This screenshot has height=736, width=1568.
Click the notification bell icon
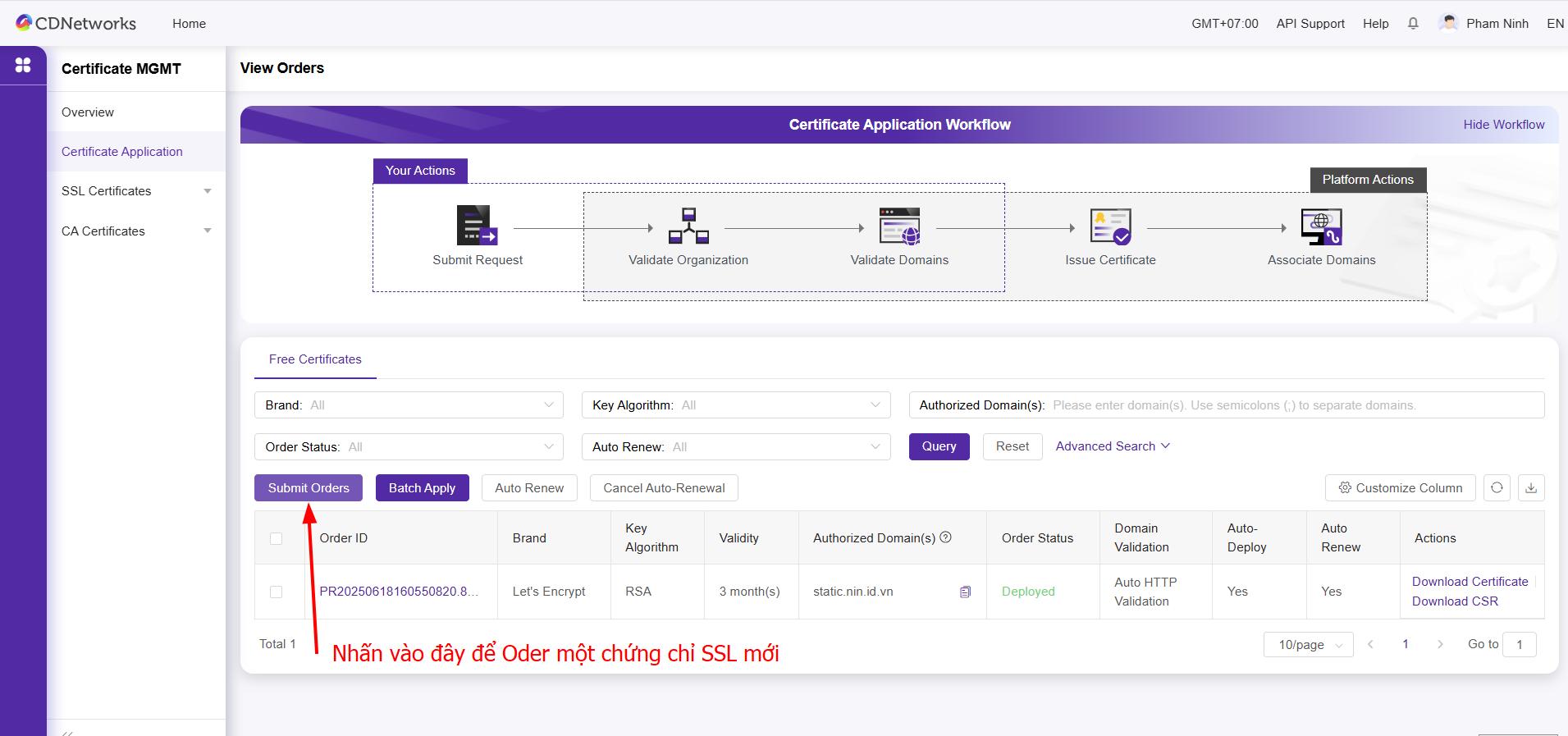coord(1413,24)
